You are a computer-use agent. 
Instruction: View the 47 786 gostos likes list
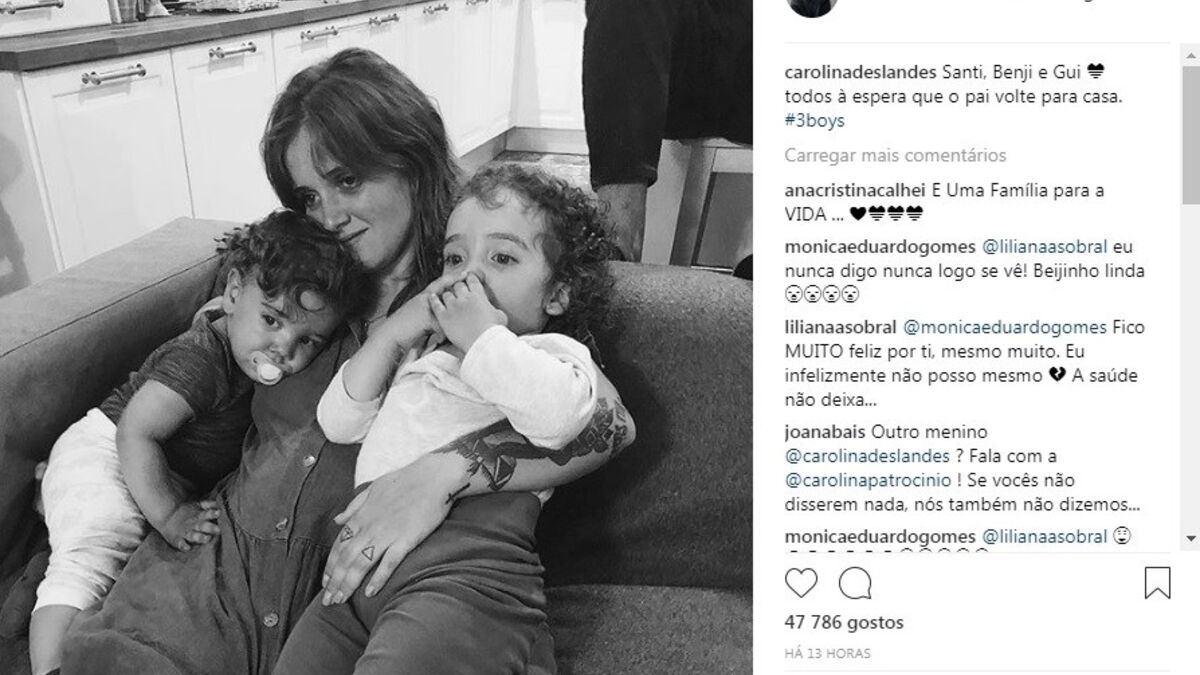tap(844, 623)
